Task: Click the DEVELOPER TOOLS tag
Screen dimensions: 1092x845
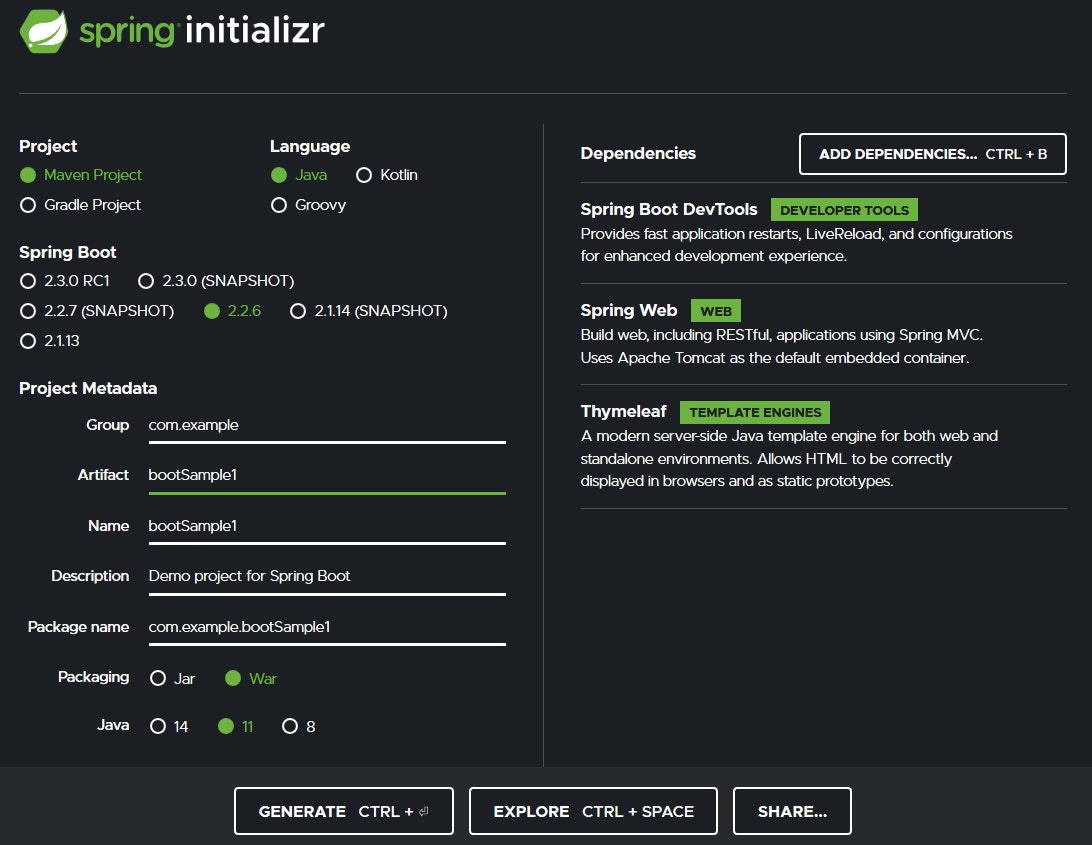Action: coord(844,210)
